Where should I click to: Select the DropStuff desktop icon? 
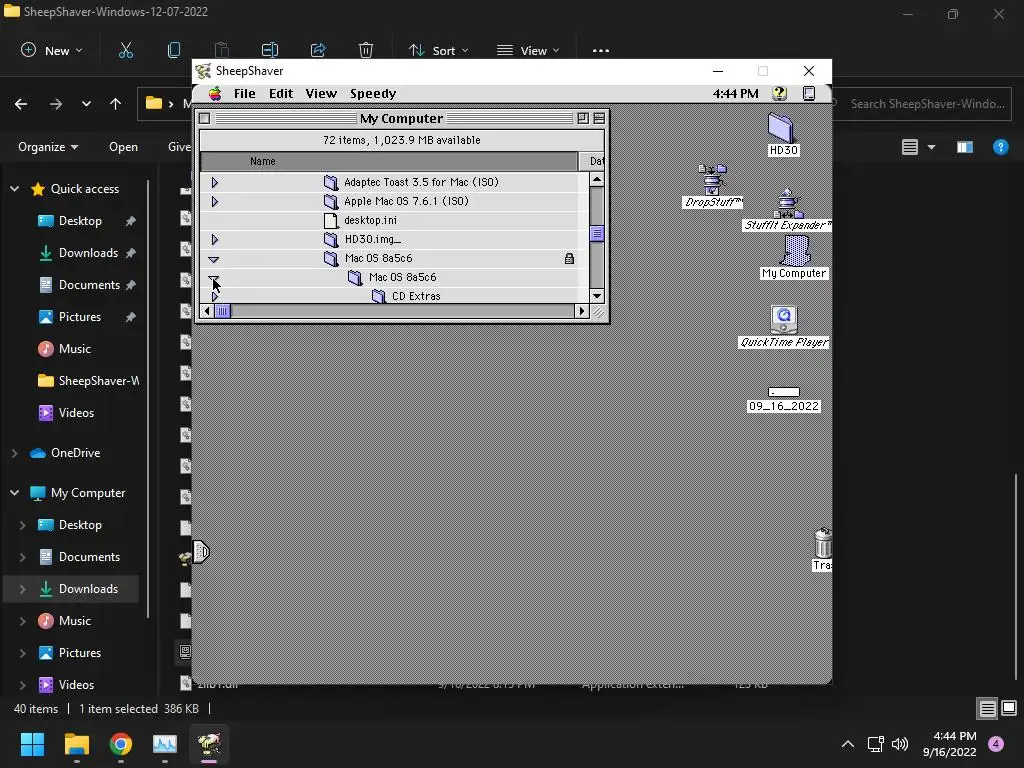point(712,180)
